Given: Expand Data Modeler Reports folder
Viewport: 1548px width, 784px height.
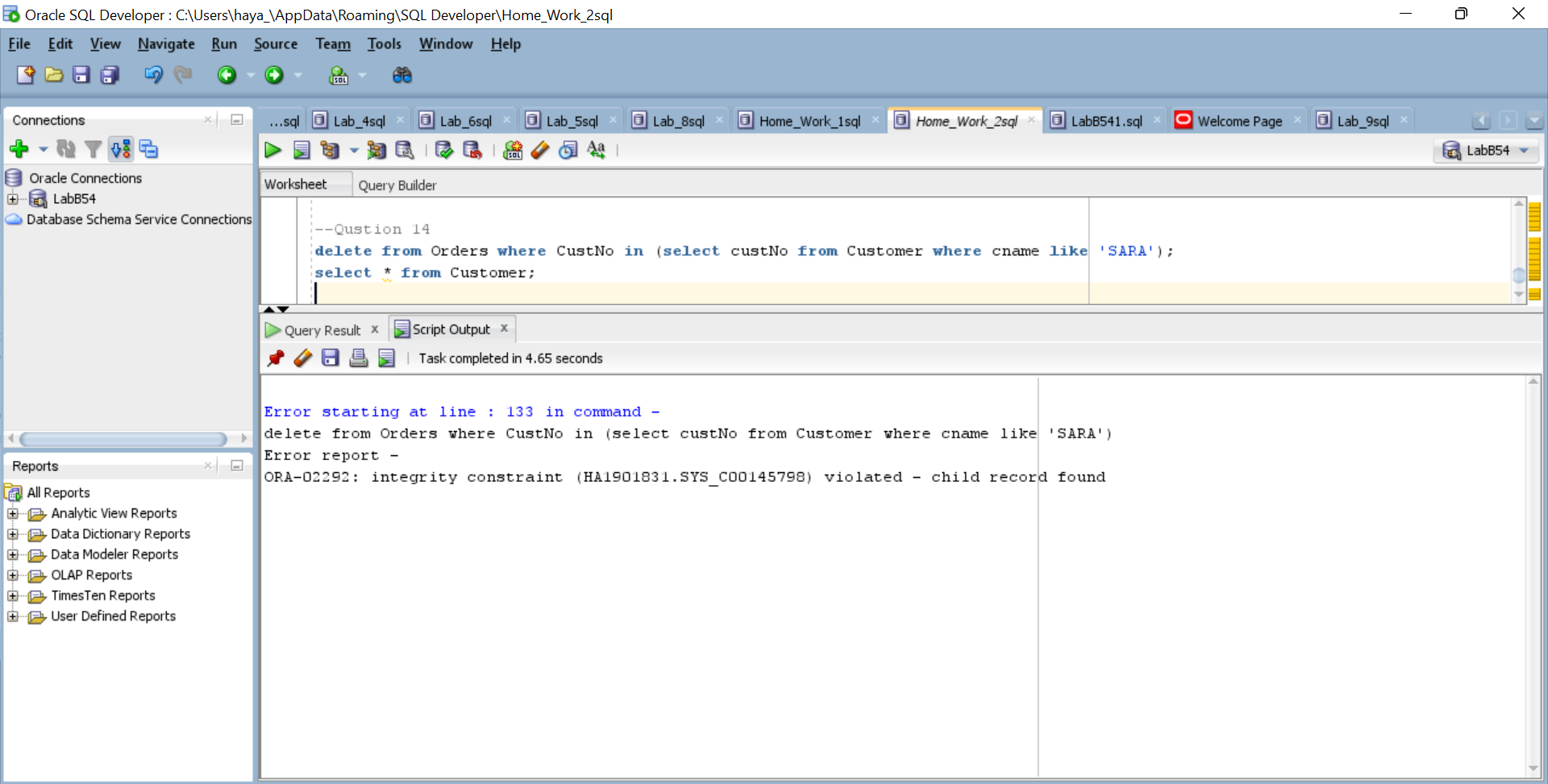Looking at the screenshot, I should (13, 554).
